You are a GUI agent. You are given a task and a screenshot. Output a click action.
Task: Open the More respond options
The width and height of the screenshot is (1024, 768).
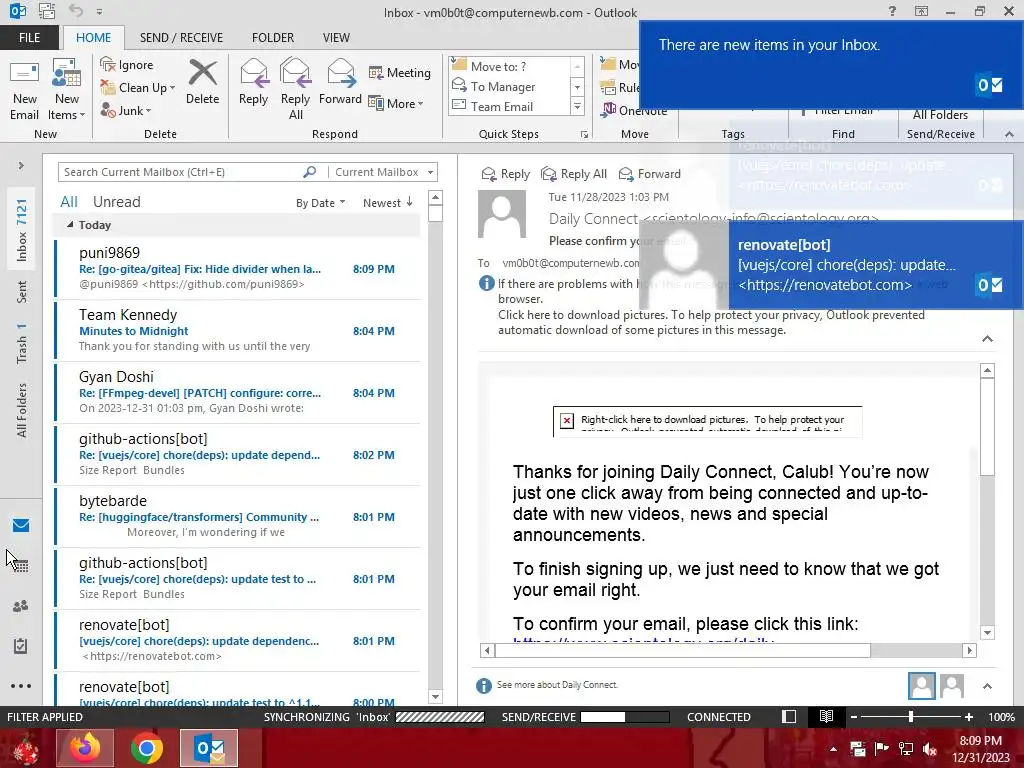point(396,103)
